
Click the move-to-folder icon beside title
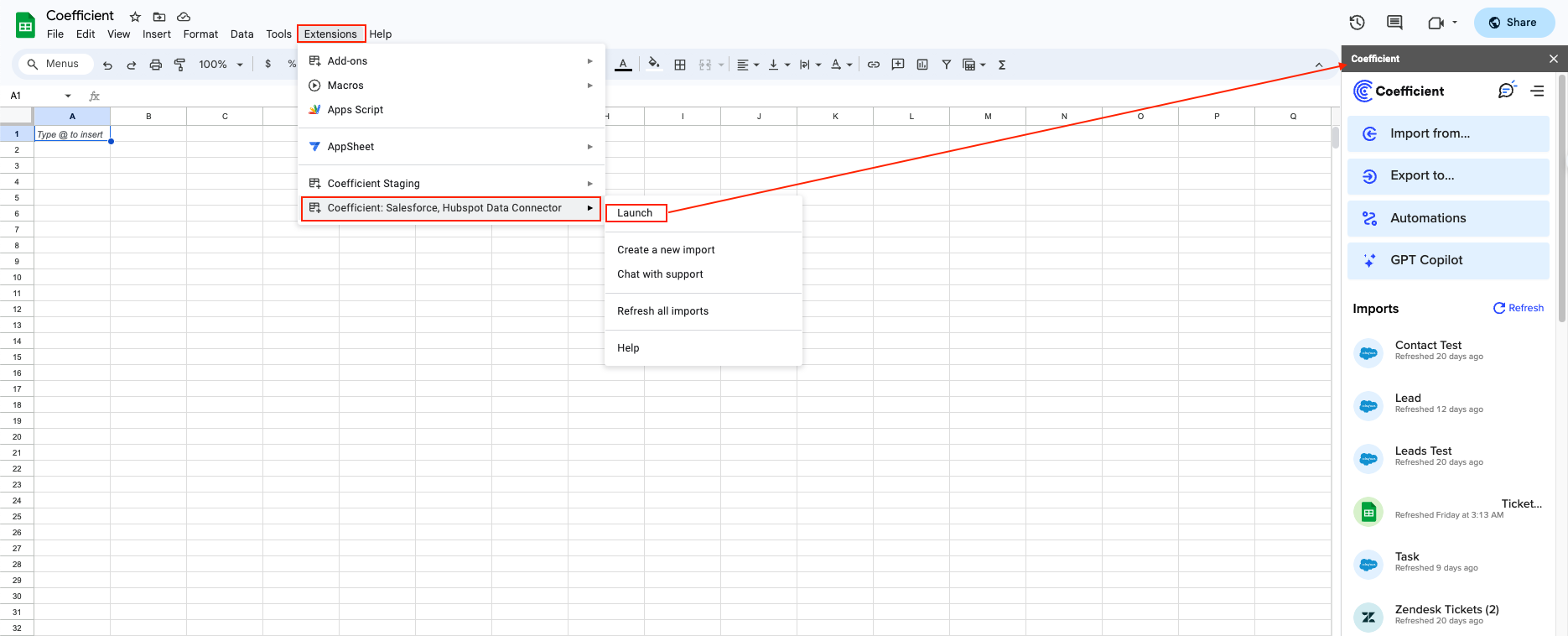(x=159, y=17)
